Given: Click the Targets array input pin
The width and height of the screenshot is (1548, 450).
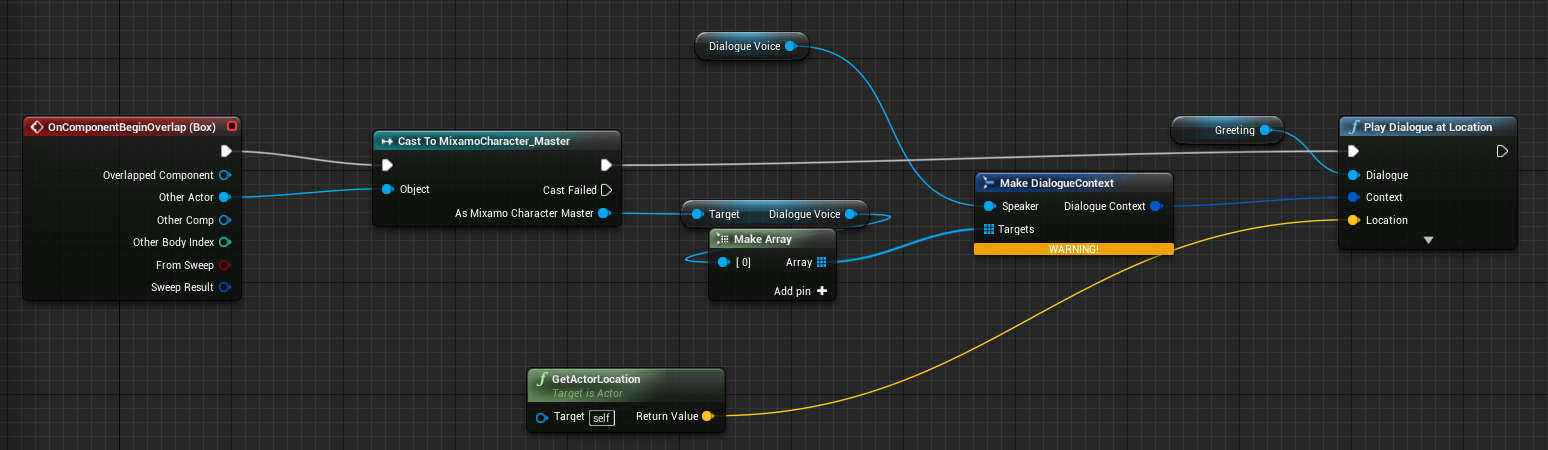Looking at the screenshot, I should click(x=989, y=229).
